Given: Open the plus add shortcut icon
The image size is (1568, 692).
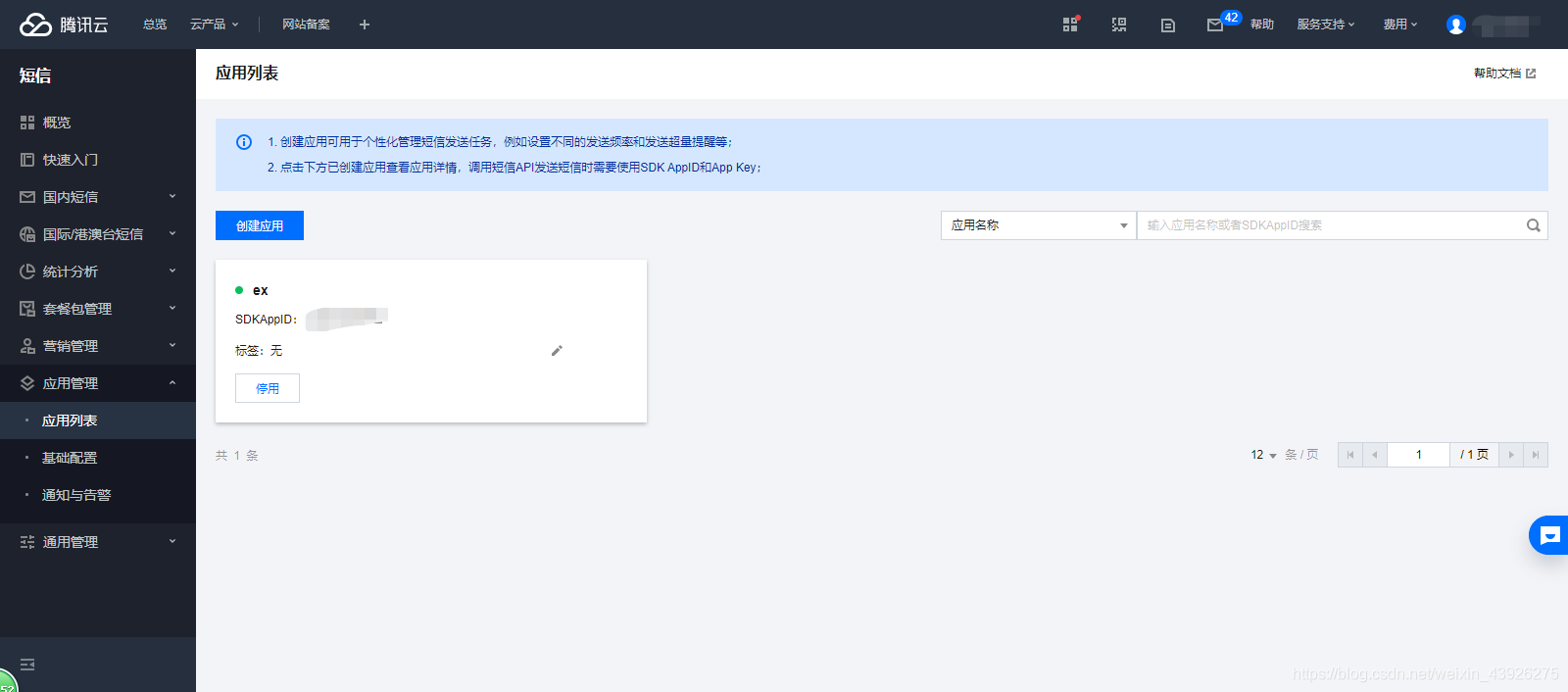Looking at the screenshot, I should (365, 25).
